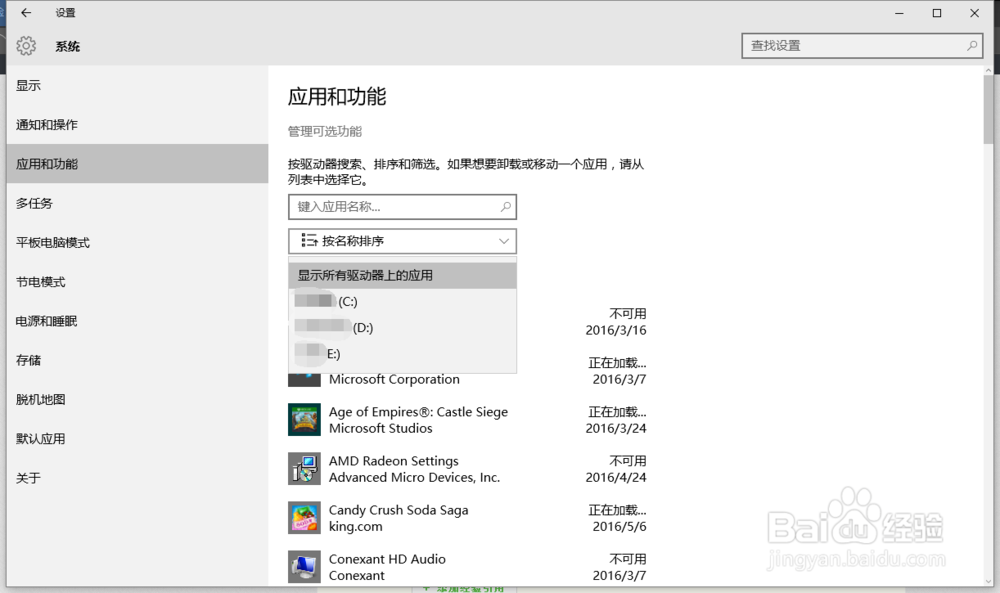Click 不可用 above the 2016/4/24 date
Screen dimensions: 1000x593
pyautogui.click(x=628, y=460)
